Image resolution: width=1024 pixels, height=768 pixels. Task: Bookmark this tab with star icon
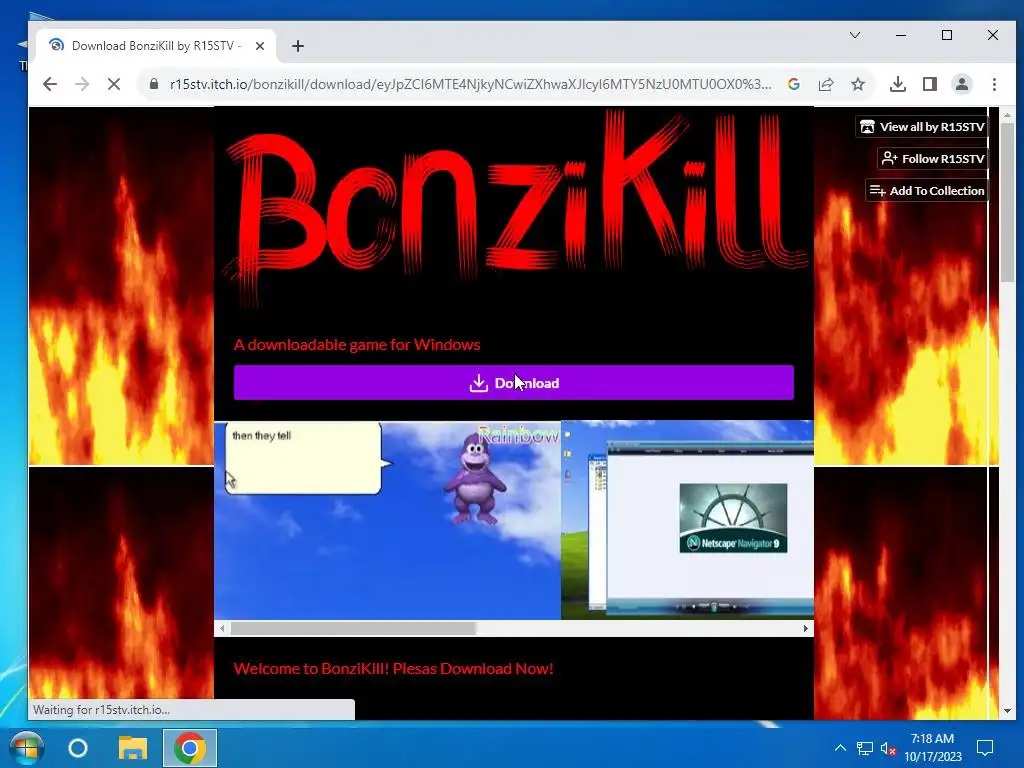tap(858, 84)
